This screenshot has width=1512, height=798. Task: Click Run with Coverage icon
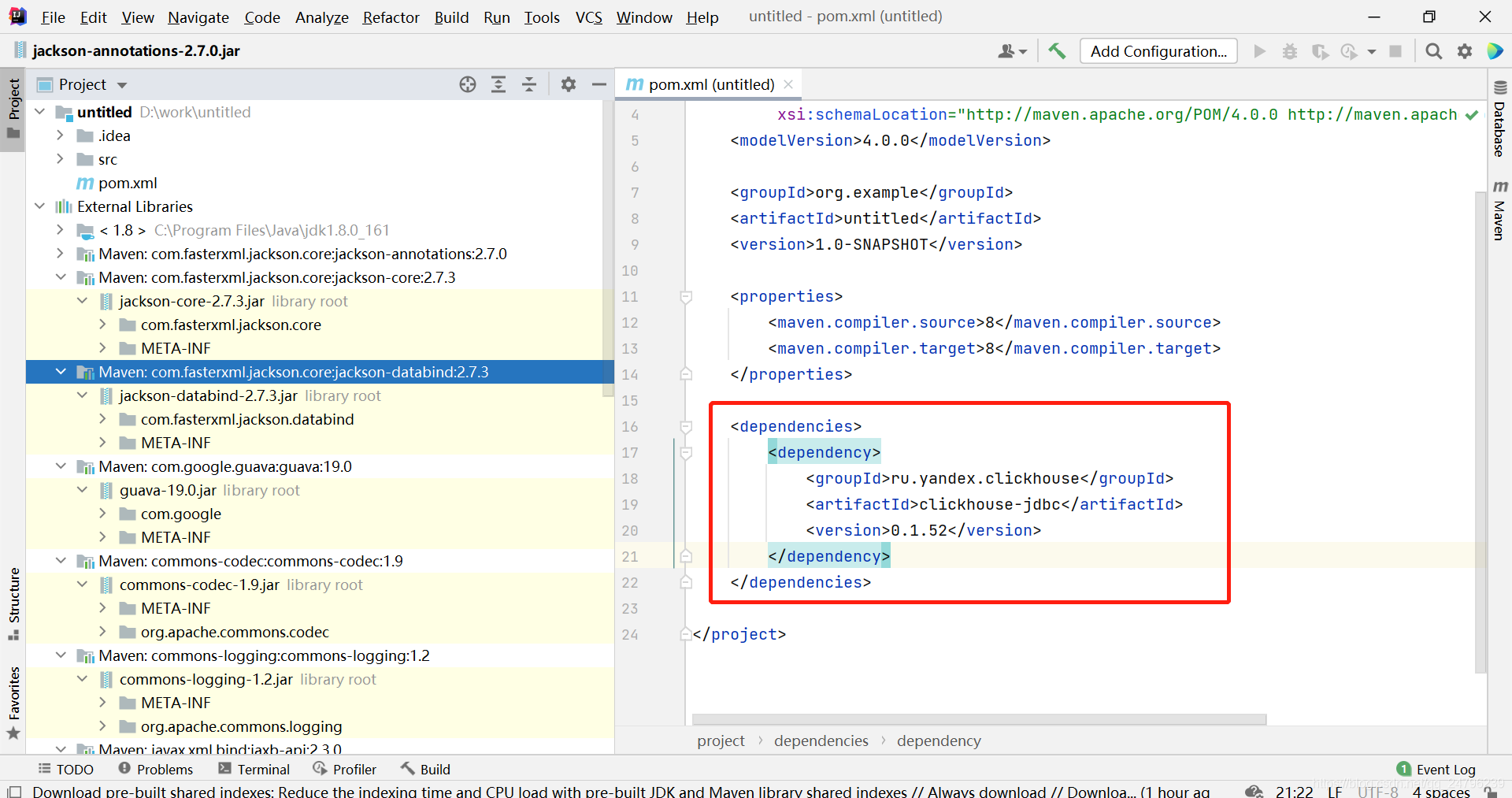(x=1320, y=51)
